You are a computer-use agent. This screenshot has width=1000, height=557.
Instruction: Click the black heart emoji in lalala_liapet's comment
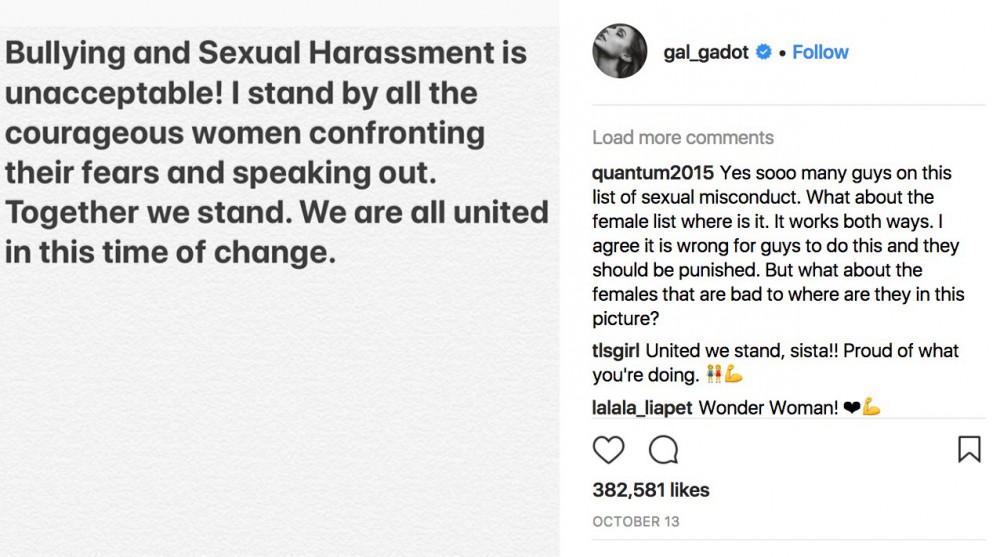[852, 408]
